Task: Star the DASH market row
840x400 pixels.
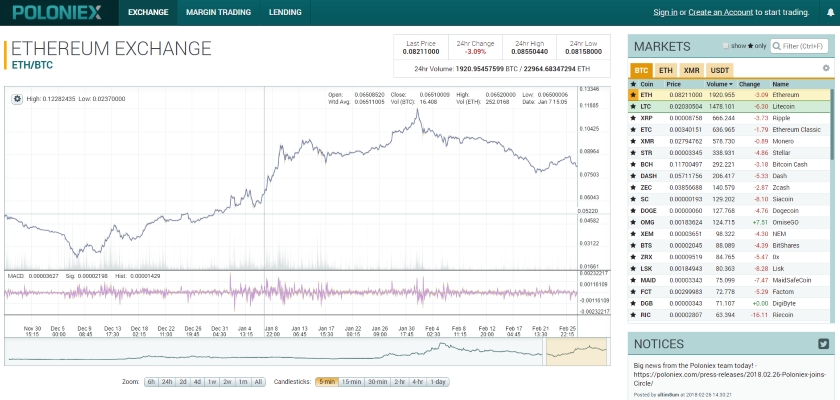Action: point(633,176)
